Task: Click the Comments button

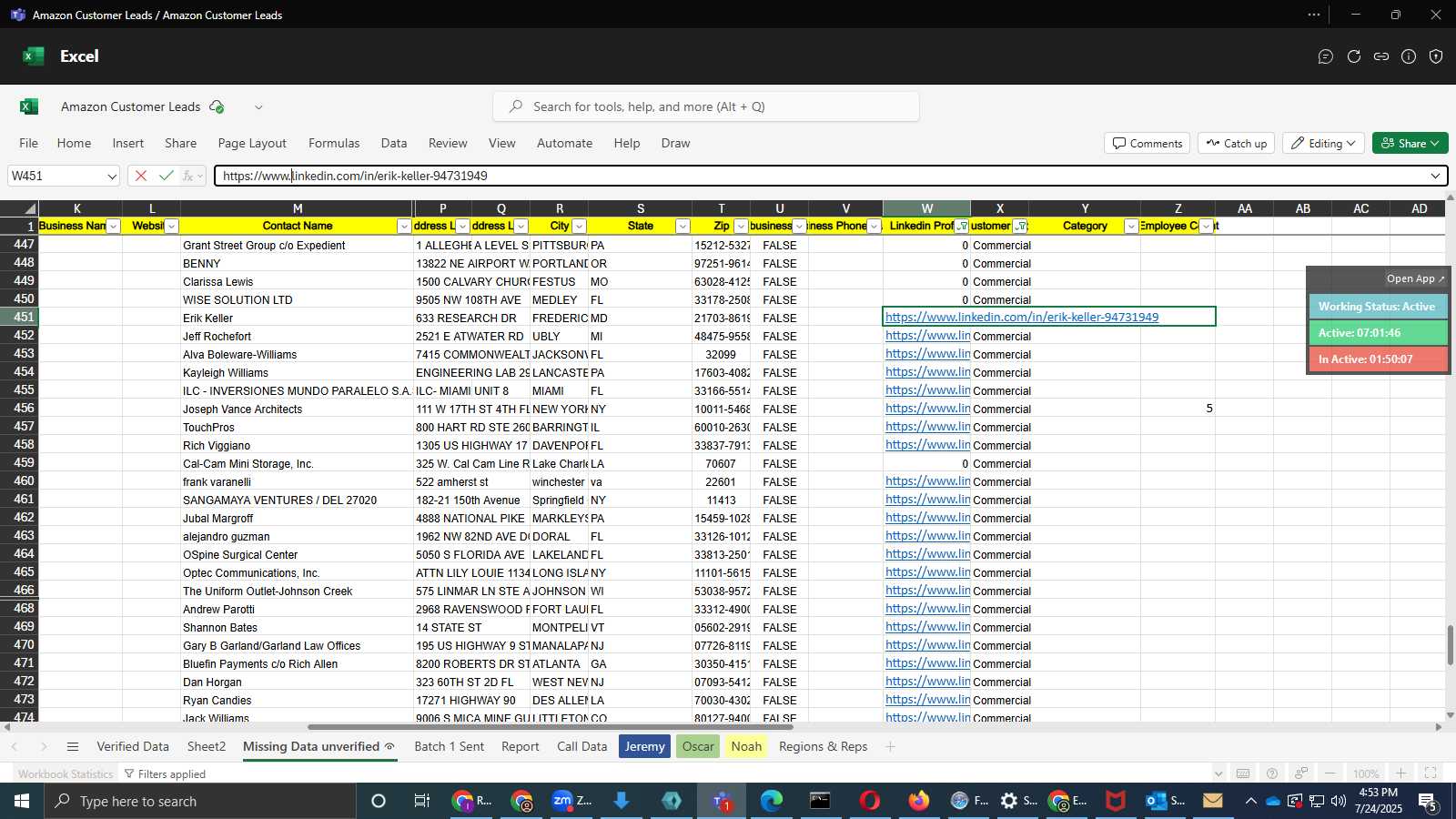Action: pos(1147,143)
